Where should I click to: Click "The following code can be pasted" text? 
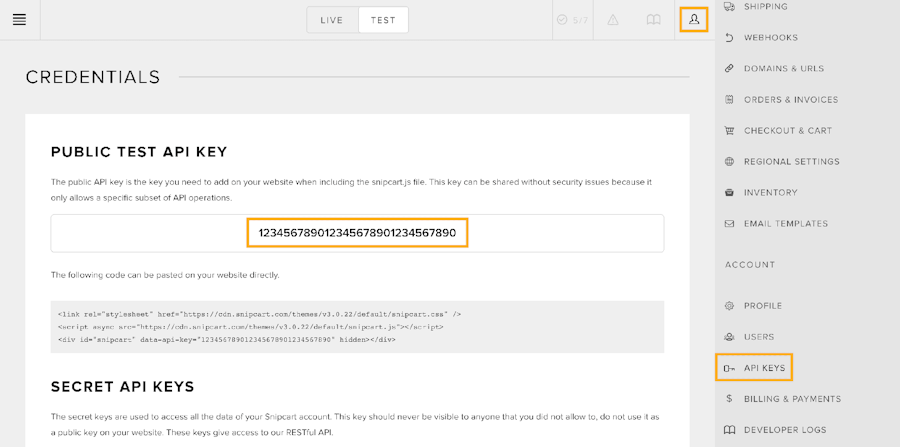pyautogui.click(x=165, y=275)
